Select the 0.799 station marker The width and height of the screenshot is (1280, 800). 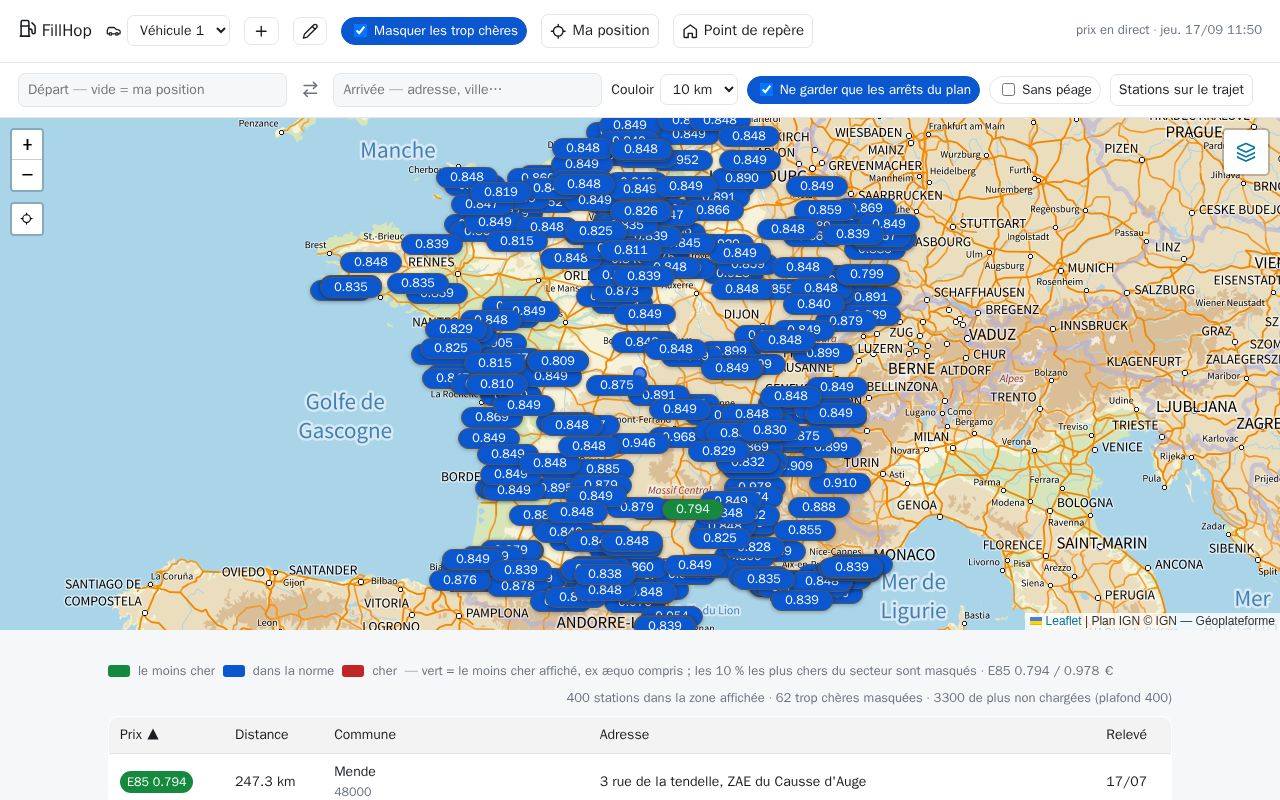pos(867,274)
